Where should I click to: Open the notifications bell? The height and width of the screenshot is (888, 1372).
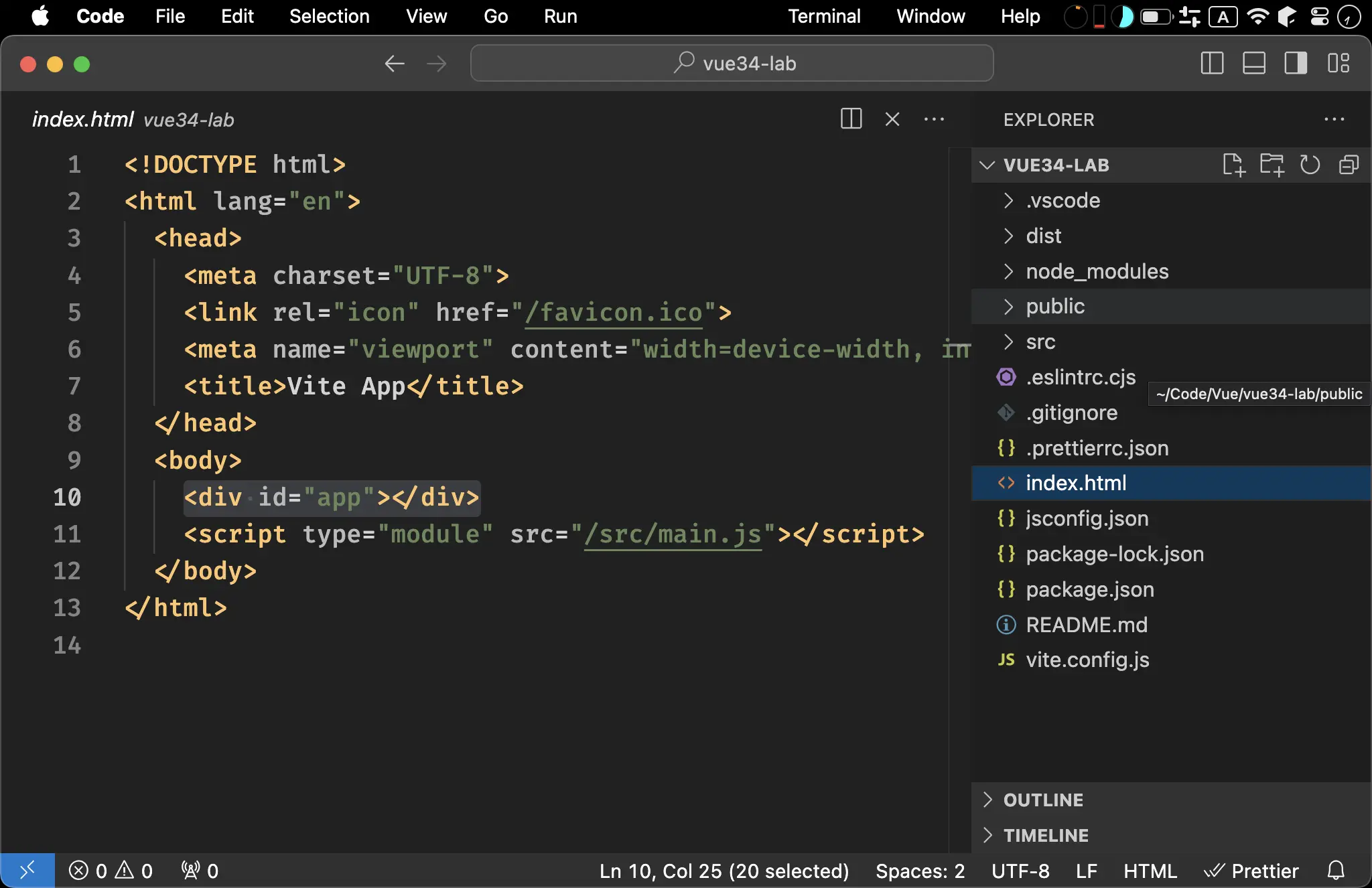tap(1336, 871)
